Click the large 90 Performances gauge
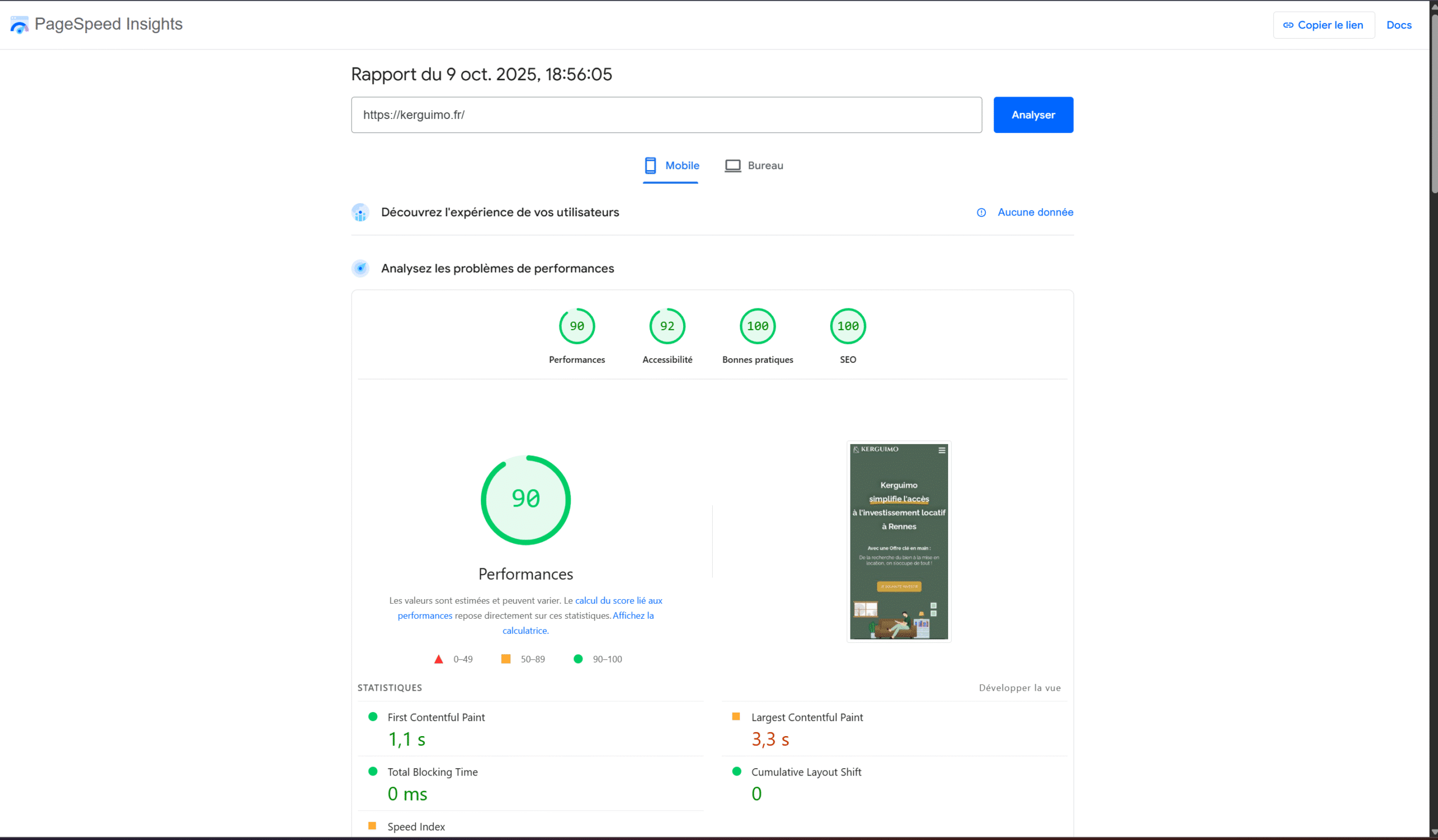The height and width of the screenshot is (840, 1438). [x=525, y=500]
